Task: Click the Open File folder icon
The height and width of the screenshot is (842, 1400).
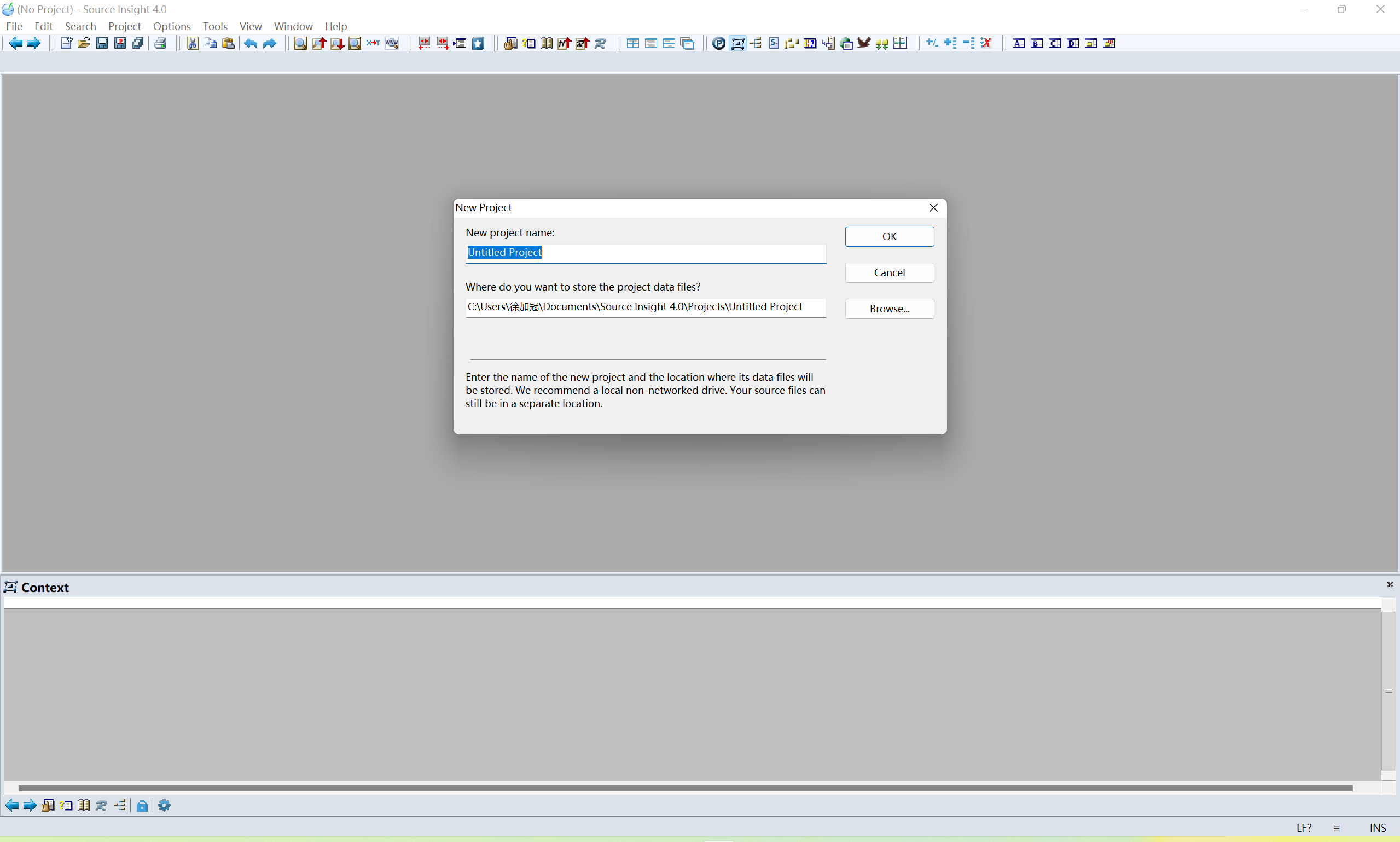Action: [84, 43]
